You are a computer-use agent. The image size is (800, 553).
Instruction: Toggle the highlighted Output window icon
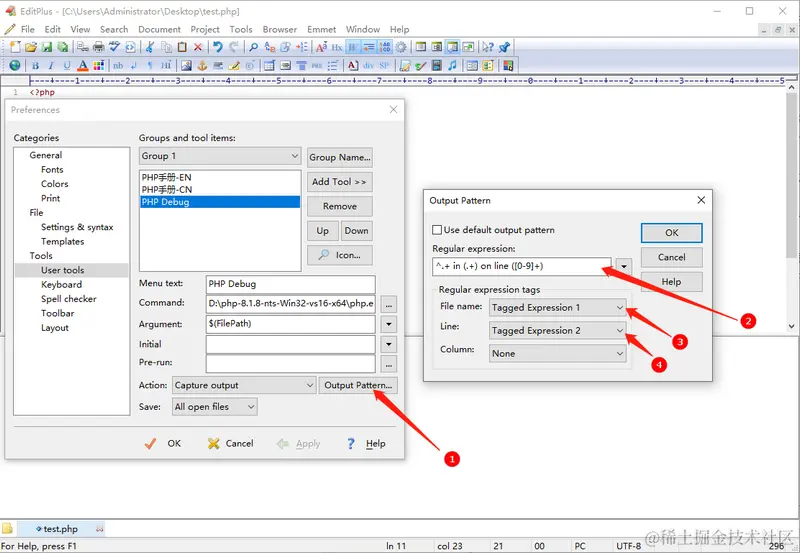[x=452, y=47]
